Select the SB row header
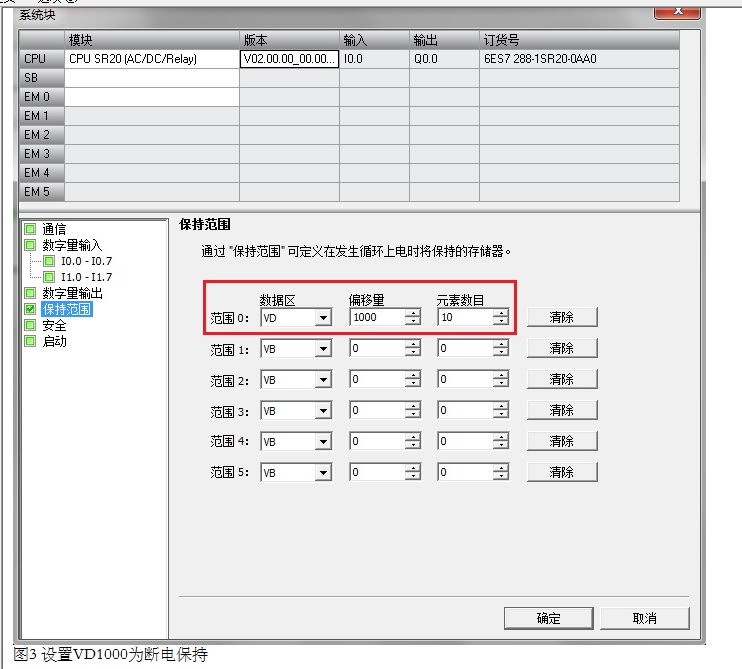Viewport: 742px width, 669px height. click(x=42, y=78)
